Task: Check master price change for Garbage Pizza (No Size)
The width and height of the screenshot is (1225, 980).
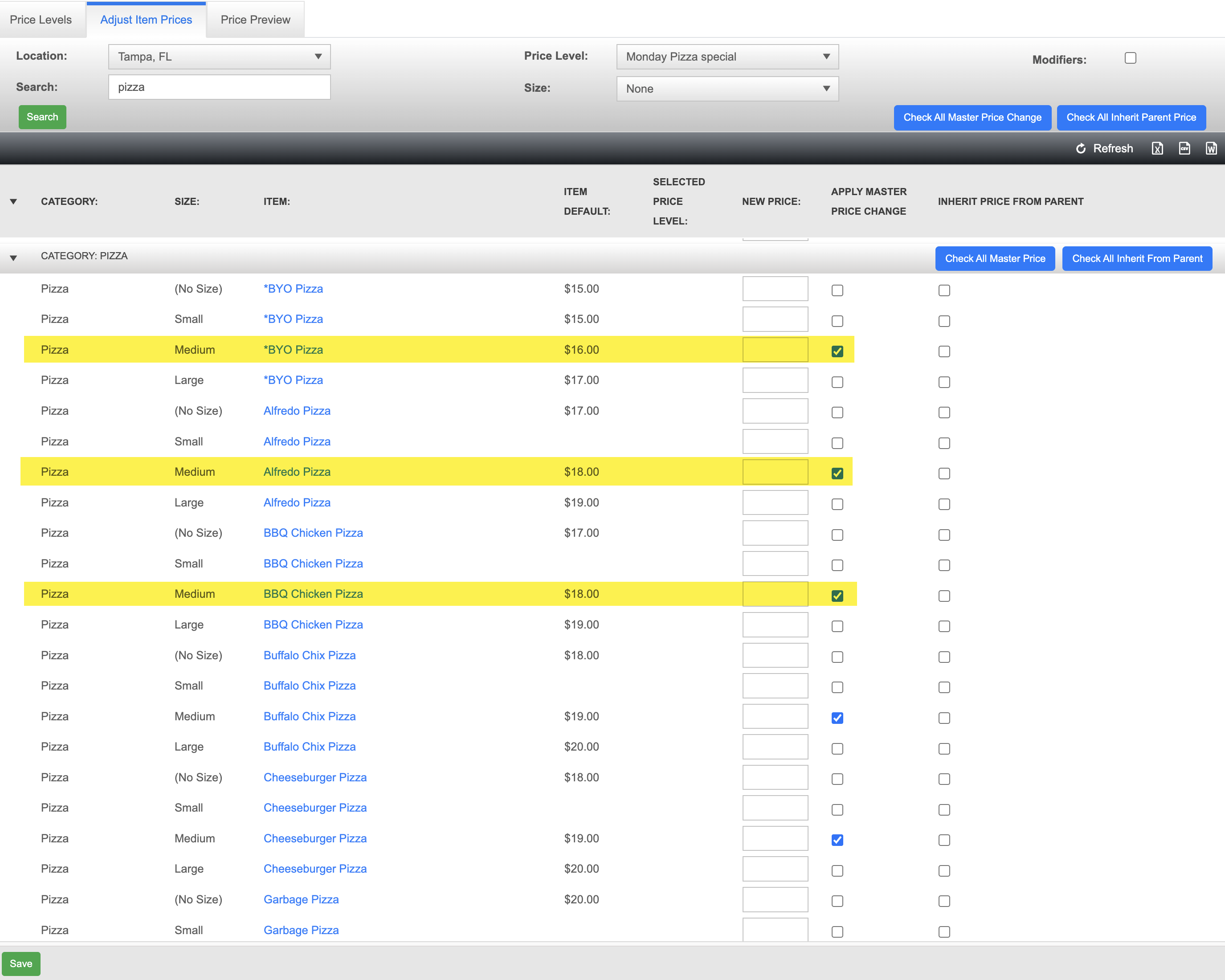Action: point(837,901)
